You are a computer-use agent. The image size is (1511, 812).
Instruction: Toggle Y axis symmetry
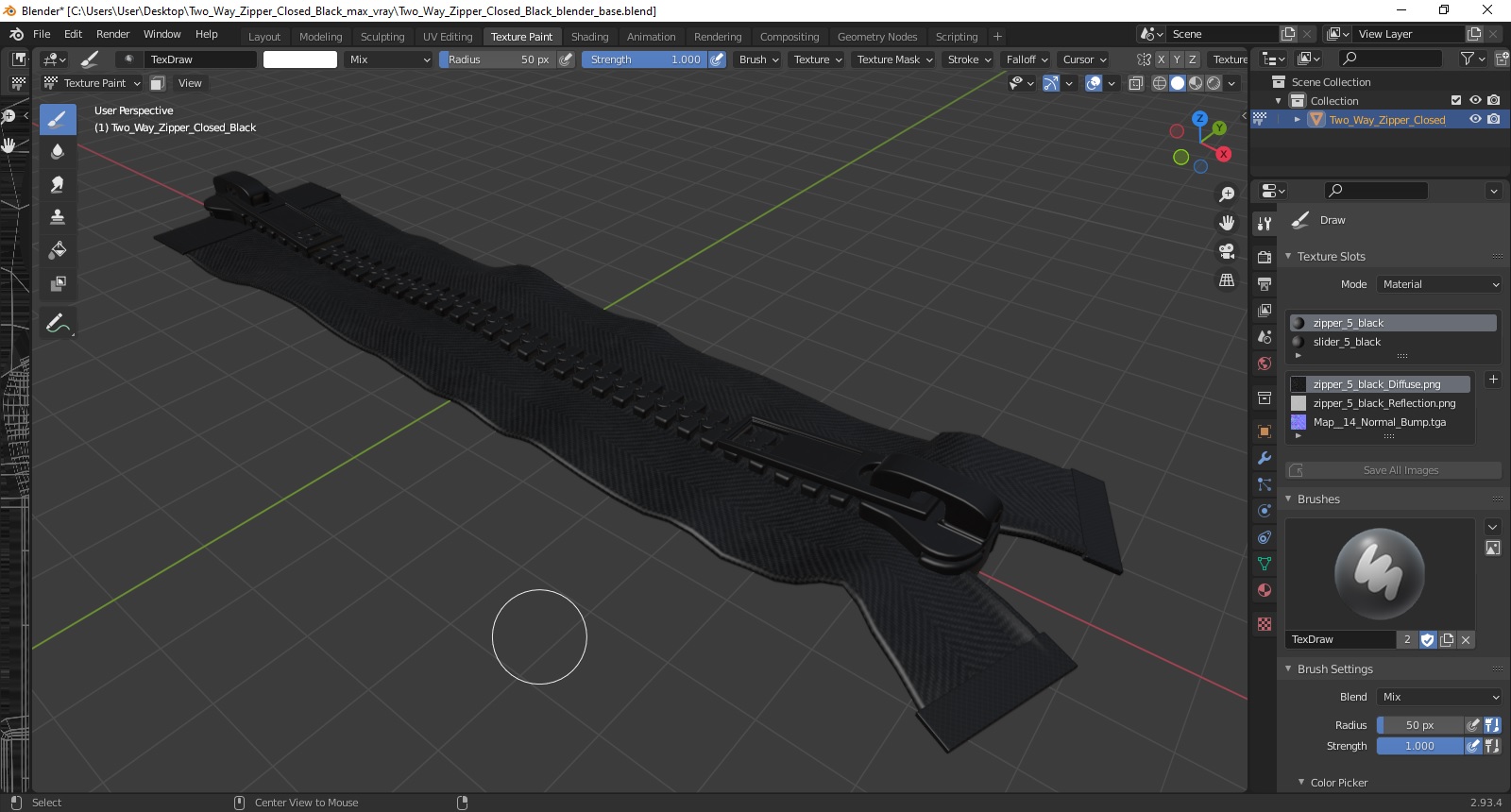tap(1177, 59)
